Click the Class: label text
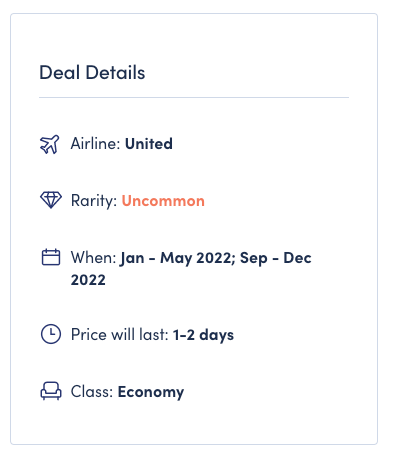 coord(92,392)
